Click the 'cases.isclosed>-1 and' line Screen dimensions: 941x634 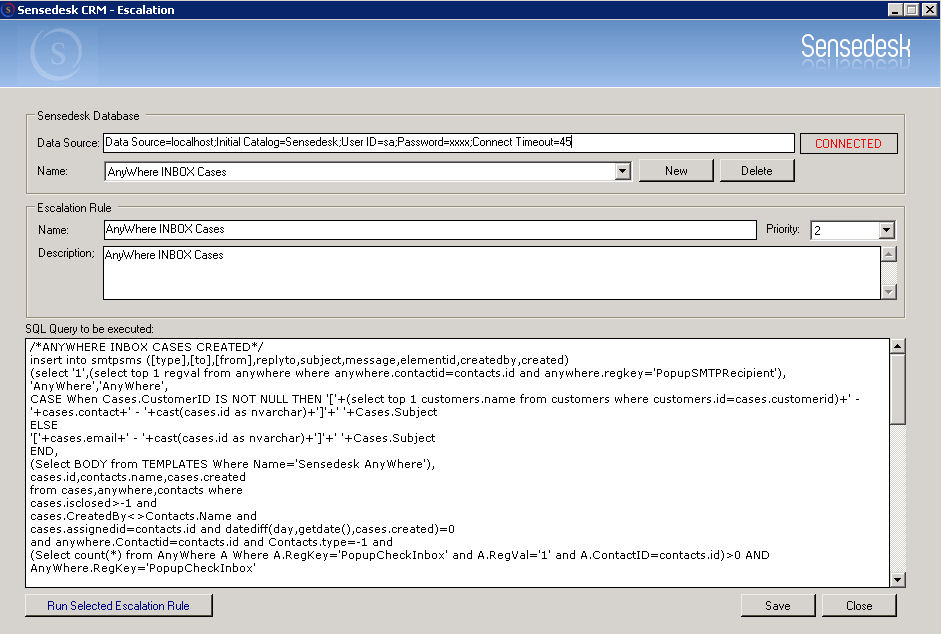pyautogui.click(x=93, y=503)
